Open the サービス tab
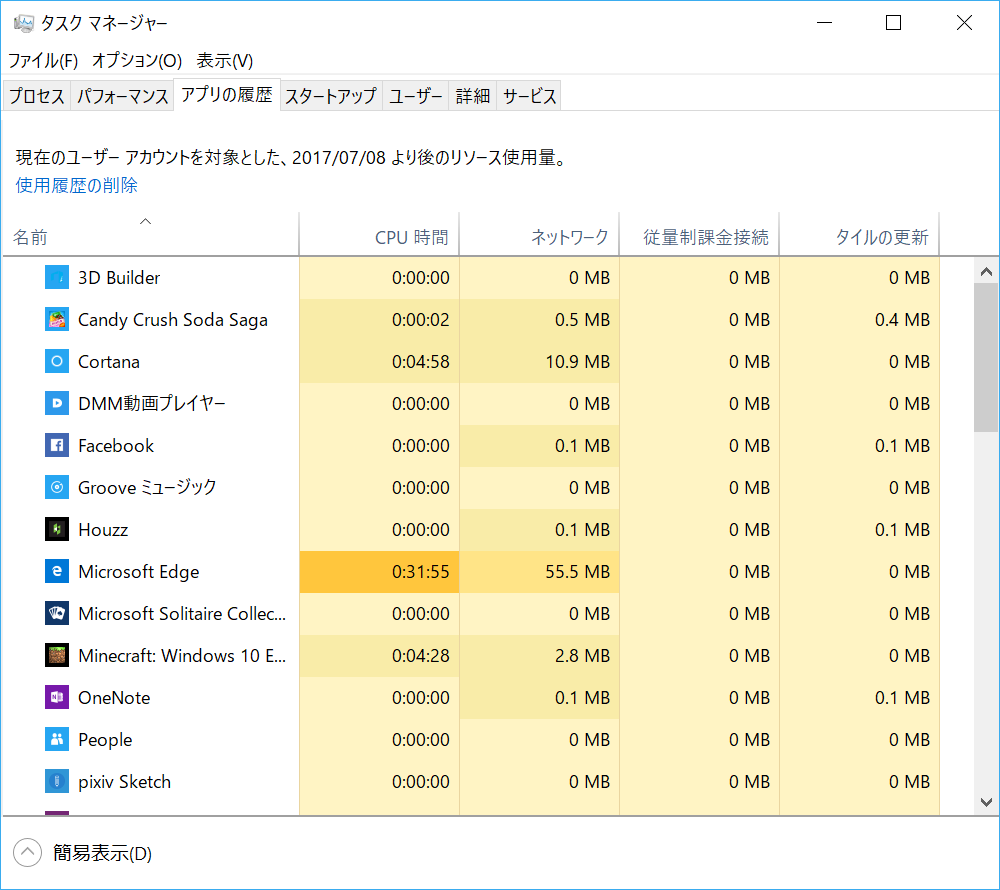The height and width of the screenshot is (890, 1000). coord(529,96)
